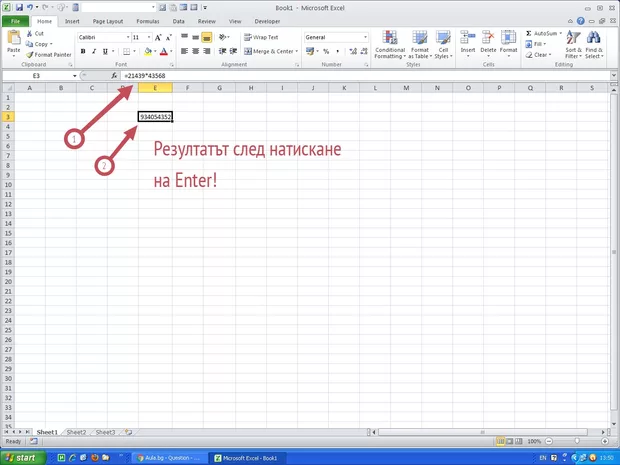Open the font color picker arrow
Viewport: 620px width, 465px height.
[172, 51]
